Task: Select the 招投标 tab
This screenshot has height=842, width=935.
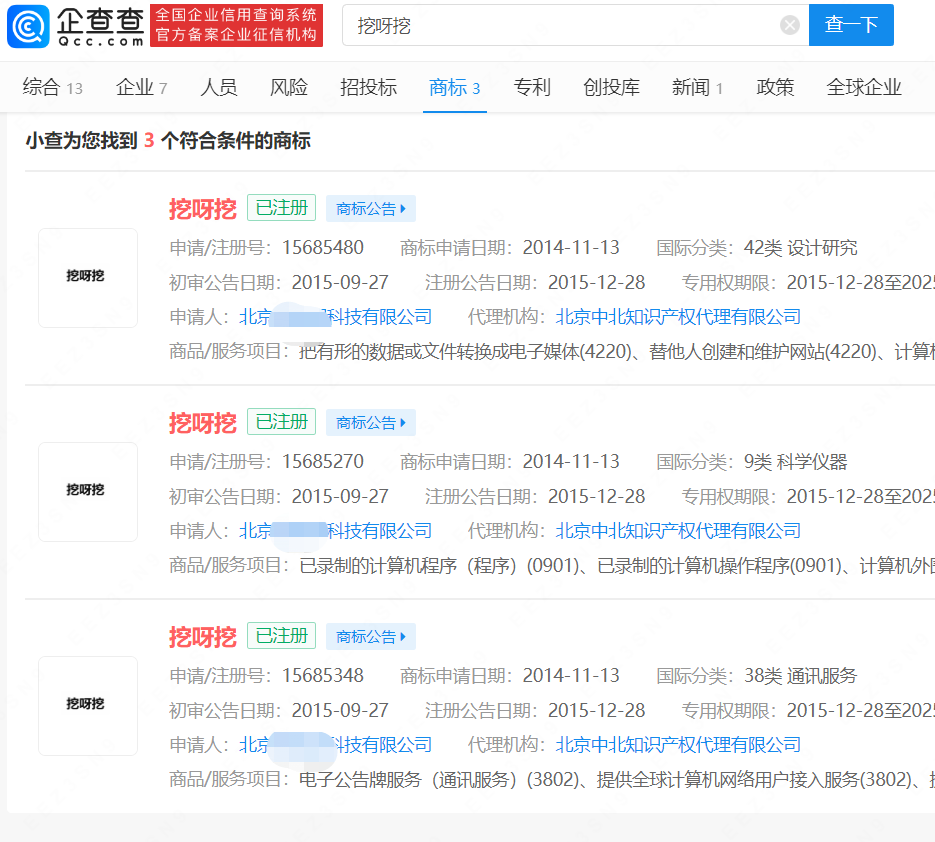Action: [368, 88]
